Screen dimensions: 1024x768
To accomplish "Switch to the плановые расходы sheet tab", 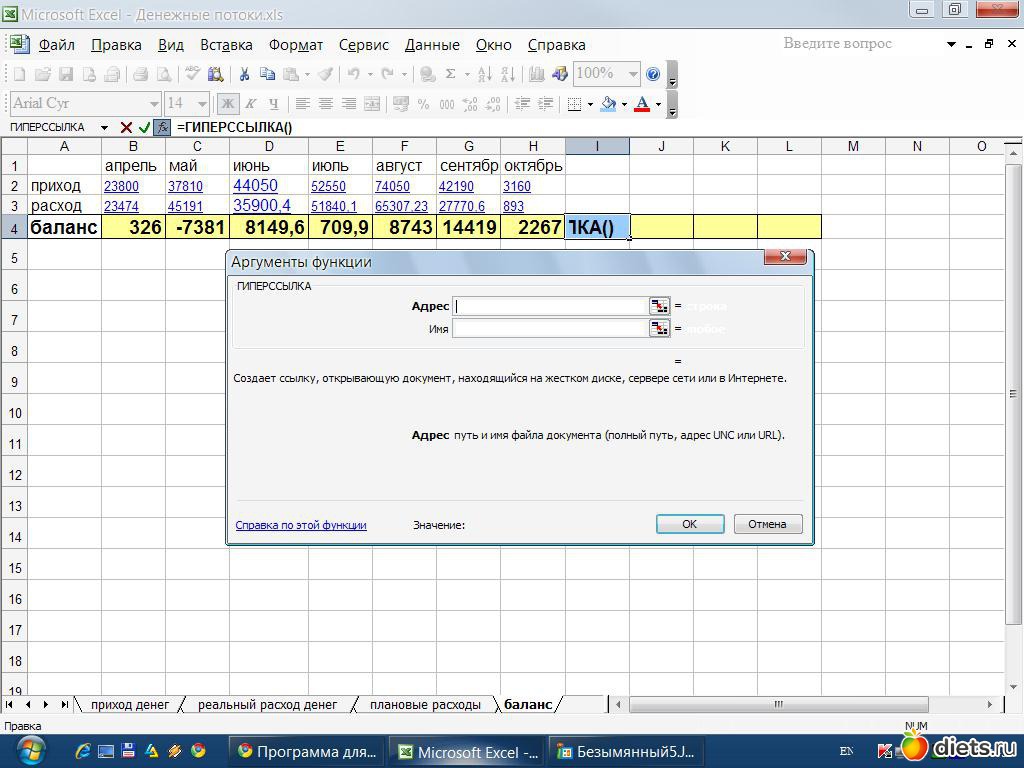I will pos(425,705).
